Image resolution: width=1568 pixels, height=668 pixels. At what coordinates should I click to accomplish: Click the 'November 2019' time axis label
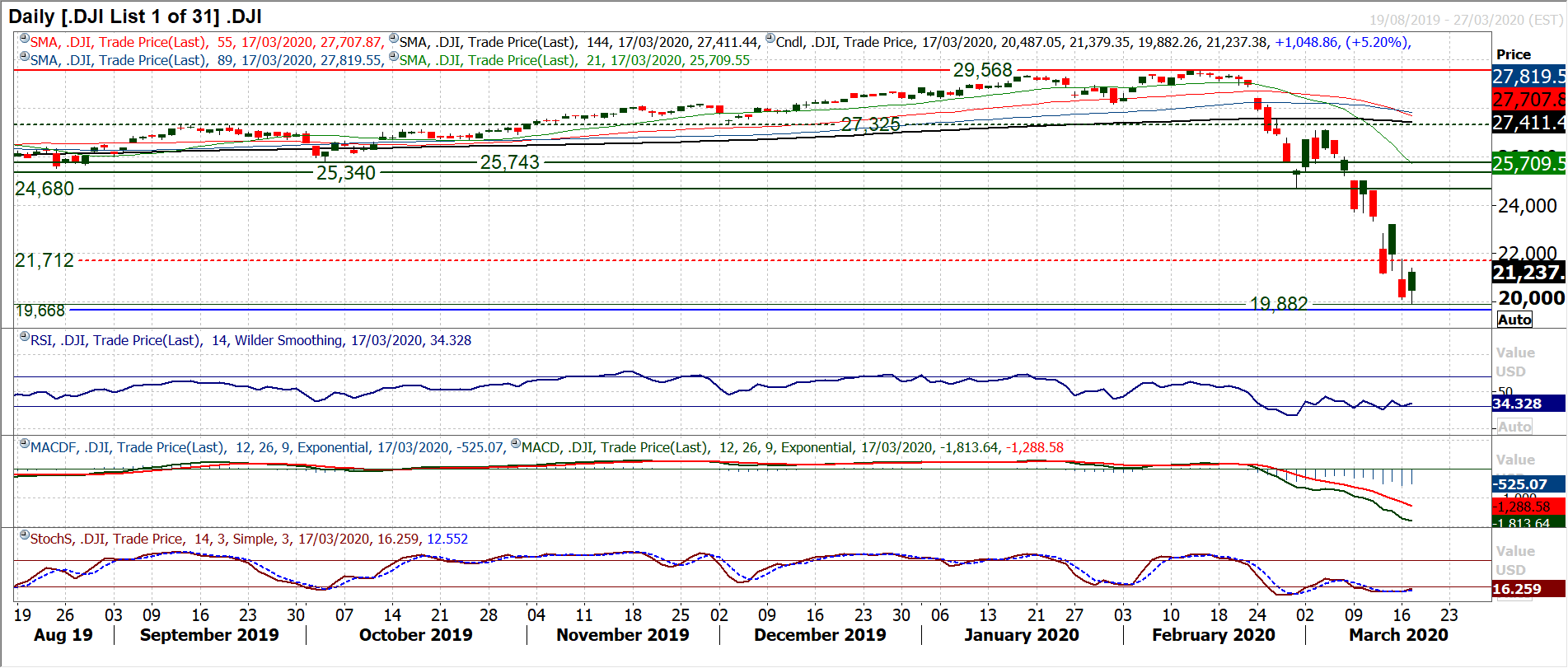coord(622,635)
